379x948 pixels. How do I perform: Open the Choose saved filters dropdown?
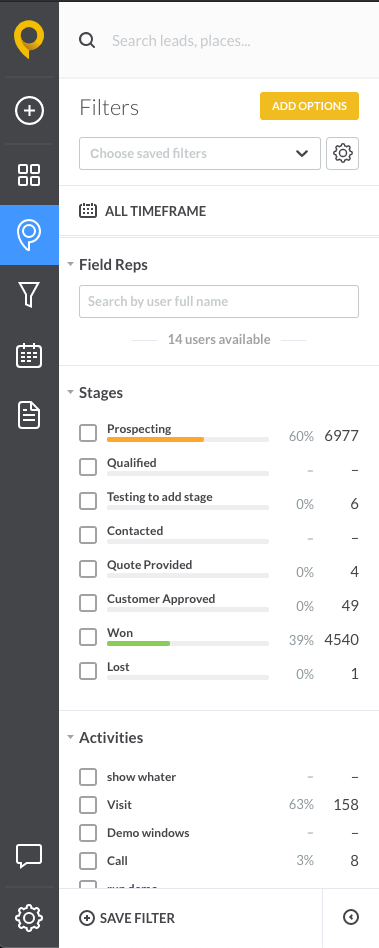[x=200, y=154]
